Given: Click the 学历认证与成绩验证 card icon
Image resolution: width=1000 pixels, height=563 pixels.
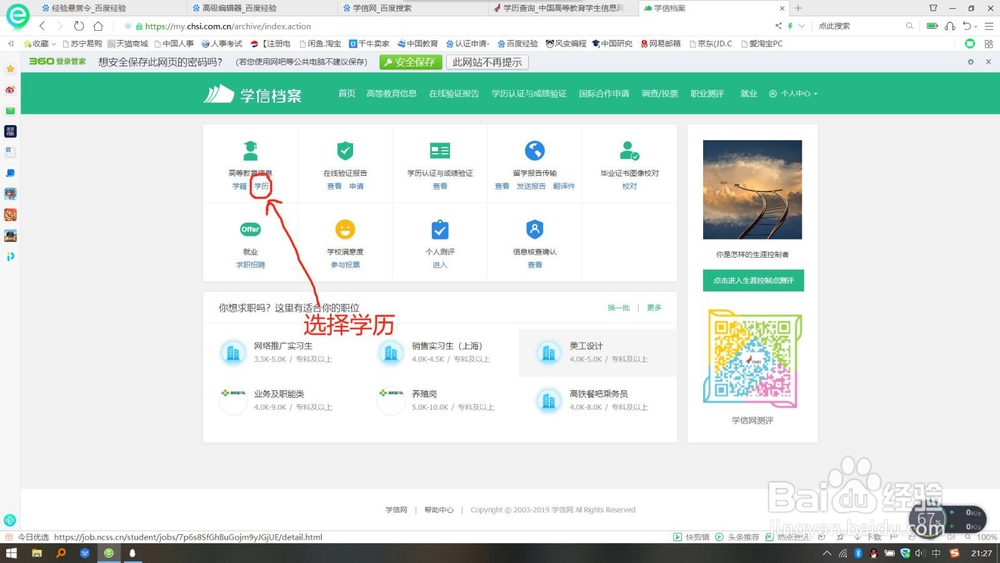Looking at the screenshot, I should click(x=439, y=151).
